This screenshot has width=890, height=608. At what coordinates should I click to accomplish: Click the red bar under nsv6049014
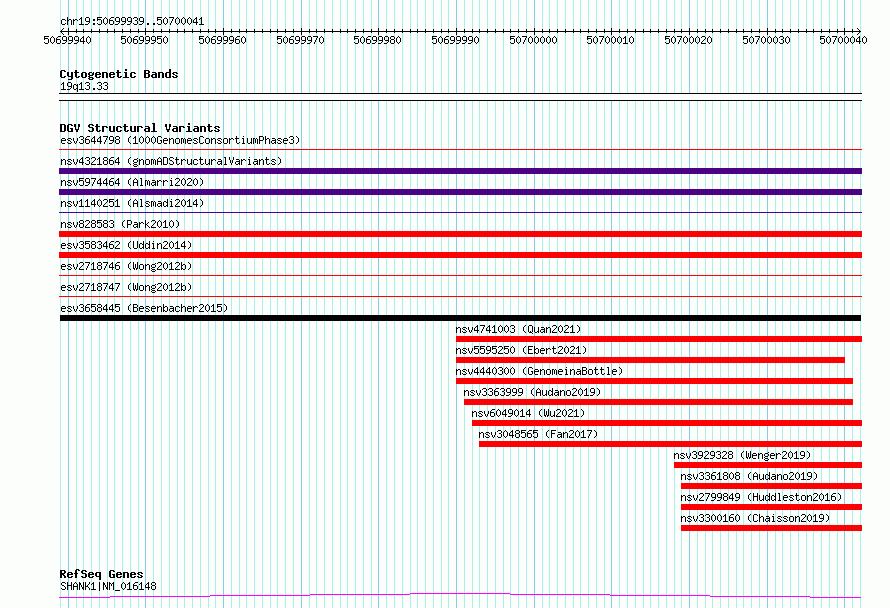pos(667,423)
